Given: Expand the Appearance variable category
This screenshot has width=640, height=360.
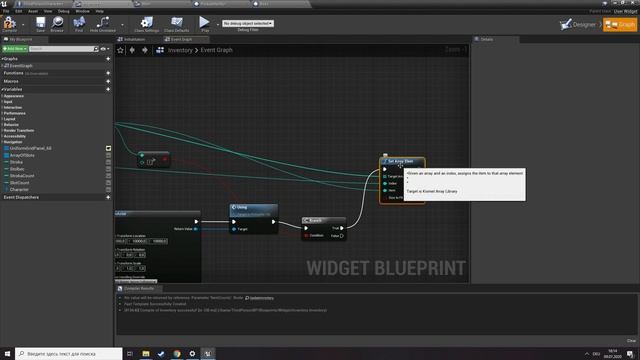Looking at the screenshot, I should coord(2,96).
